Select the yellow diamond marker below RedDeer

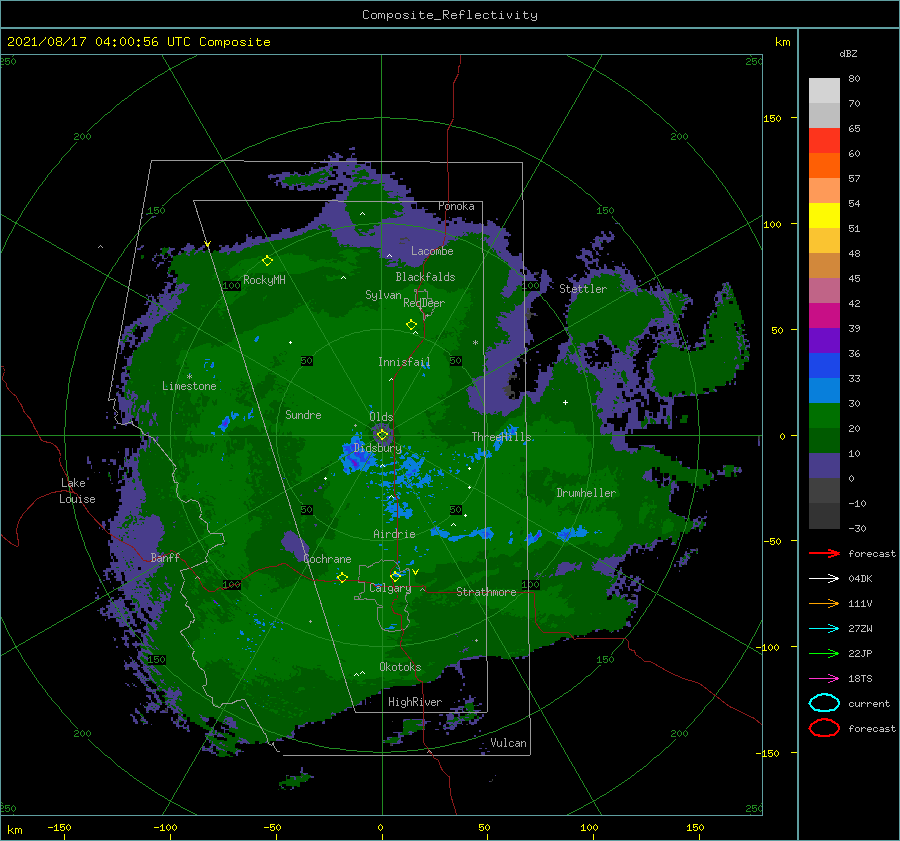pyautogui.click(x=411, y=325)
